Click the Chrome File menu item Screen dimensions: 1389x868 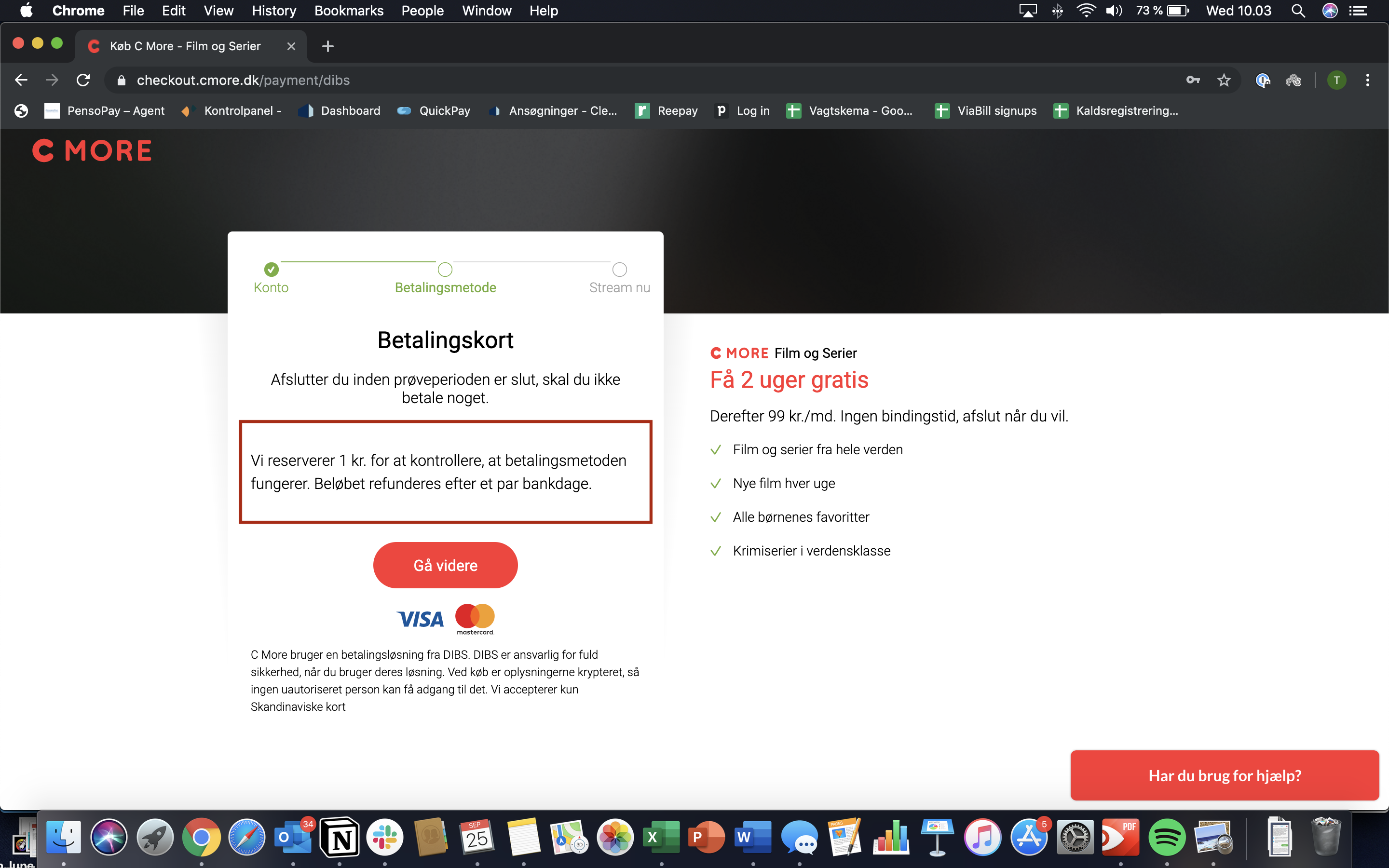click(x=133, y=11)
